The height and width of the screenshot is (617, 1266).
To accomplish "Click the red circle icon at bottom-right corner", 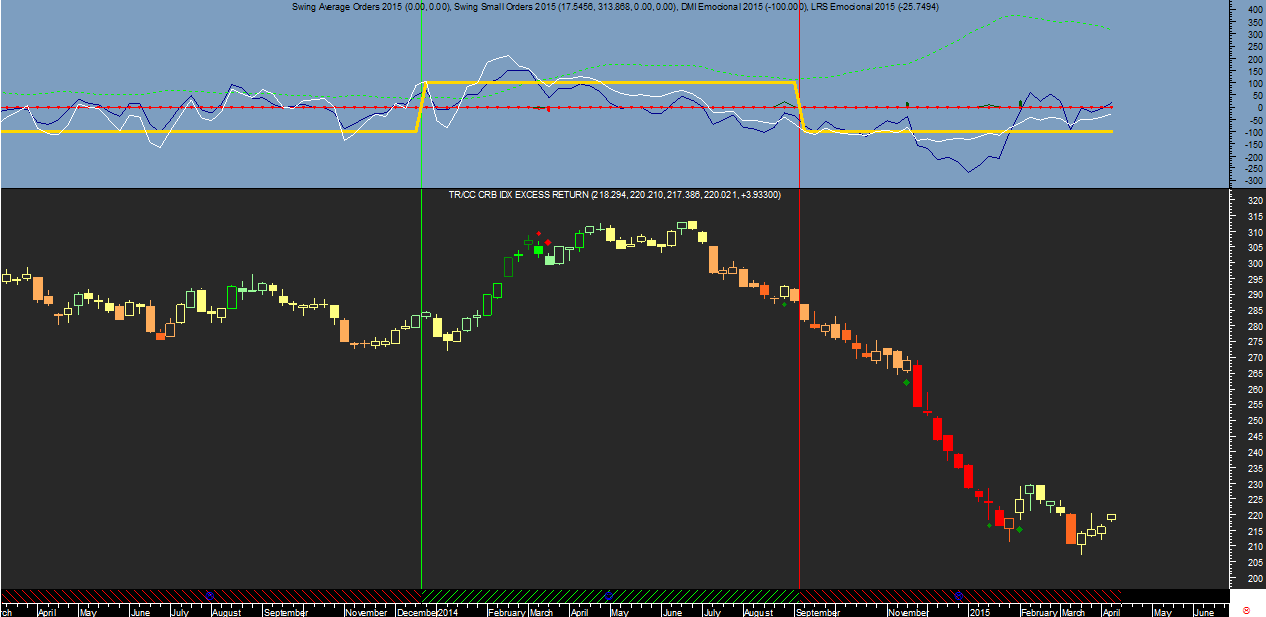I will click(x=1246, y=609).
